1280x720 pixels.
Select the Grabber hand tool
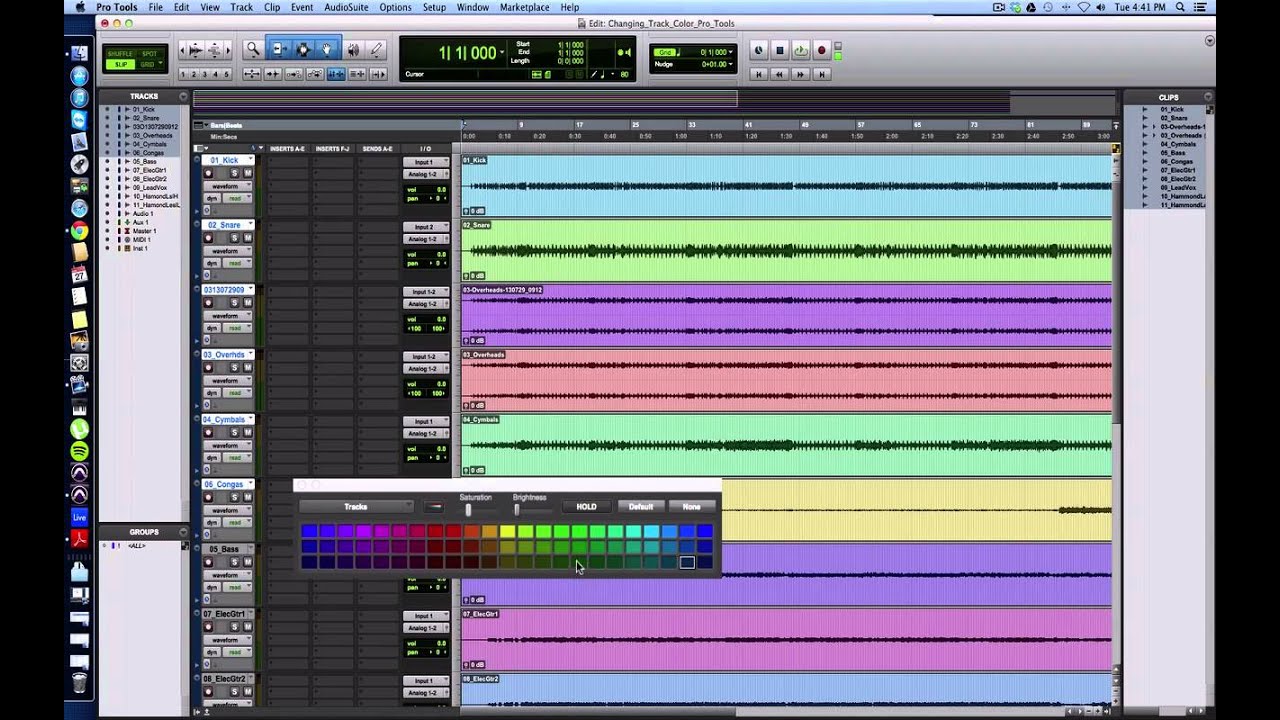coord(326,49)
